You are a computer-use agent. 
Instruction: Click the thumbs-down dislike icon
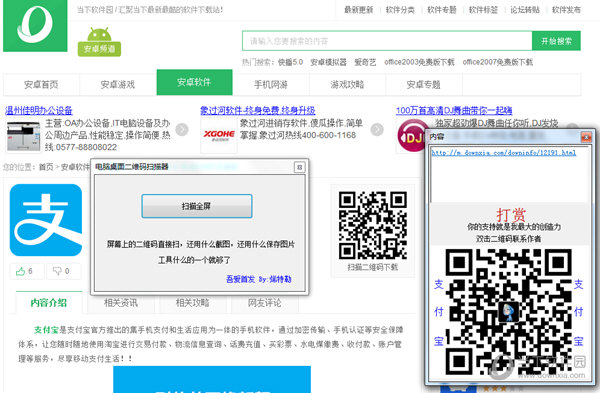click(x=57, y=271)
